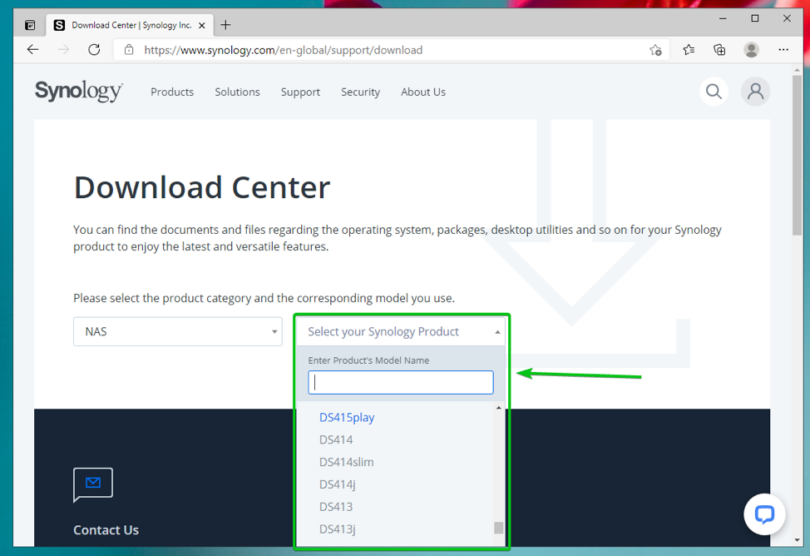810x556 pixels.
Task: Open the Security menu
Action: (360, 92)
